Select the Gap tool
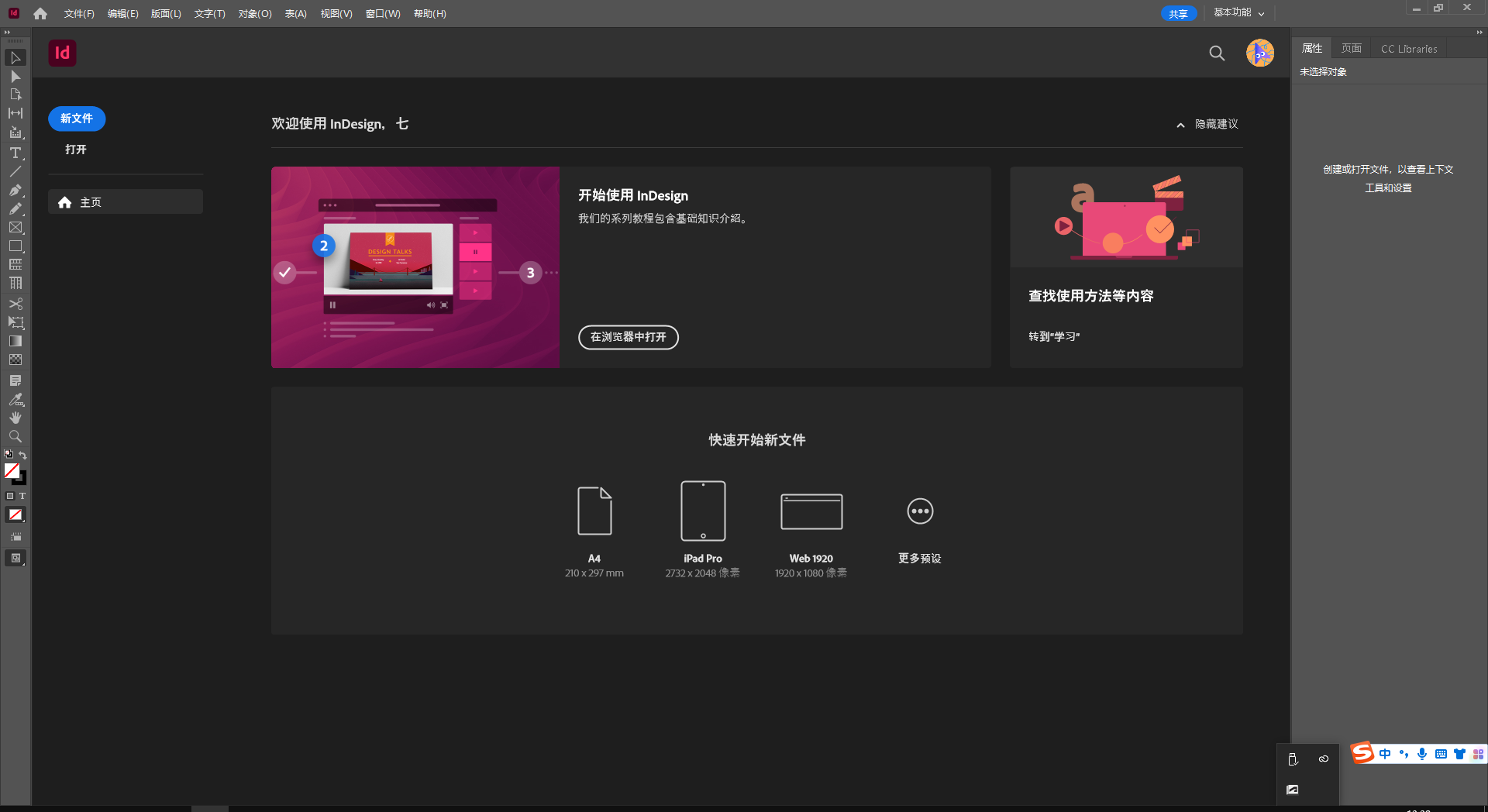This screenshot has width=1488, height=812. click(x=15, y=113)
